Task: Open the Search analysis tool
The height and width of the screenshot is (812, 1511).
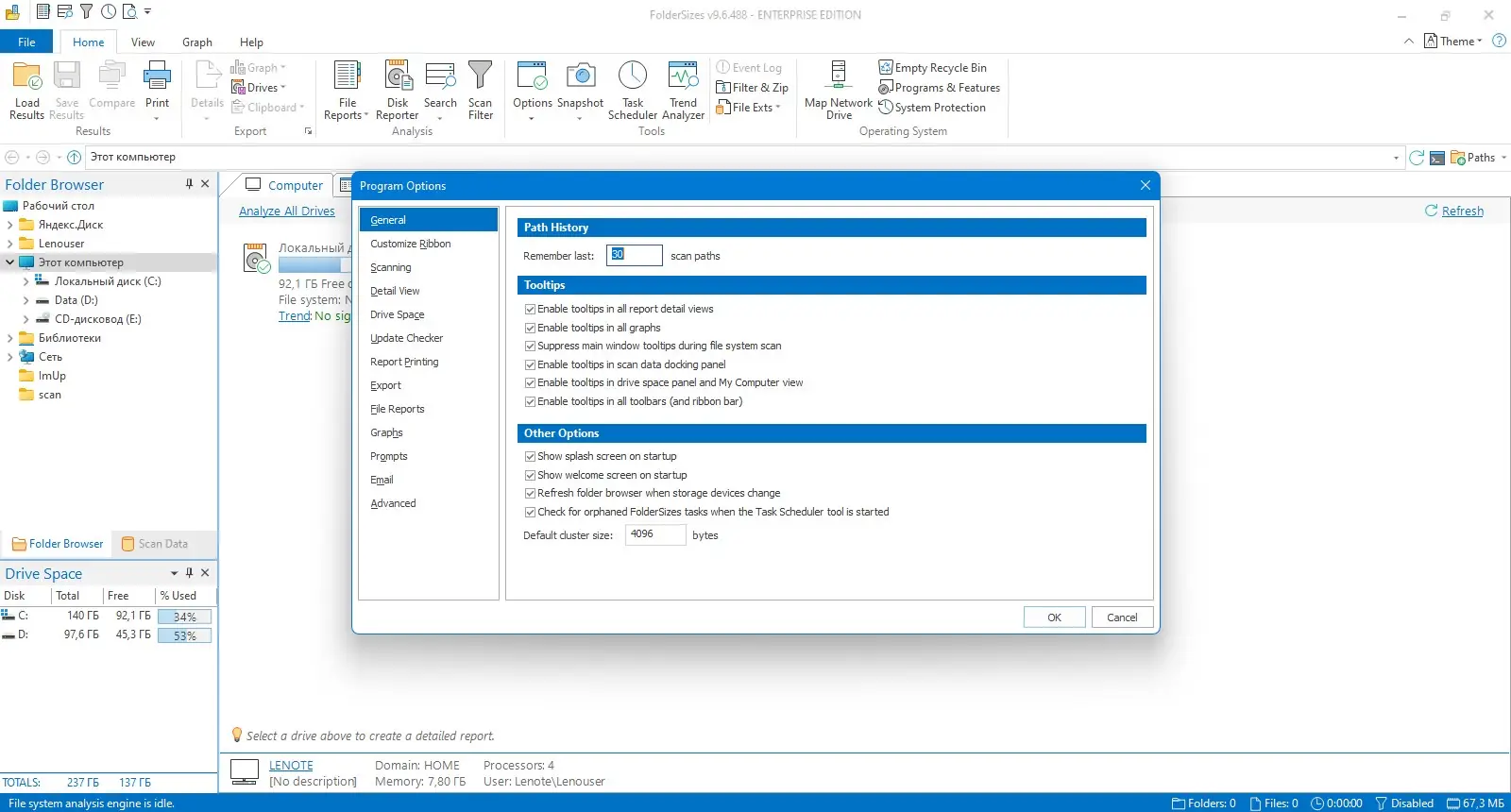Action: [440, 91]
